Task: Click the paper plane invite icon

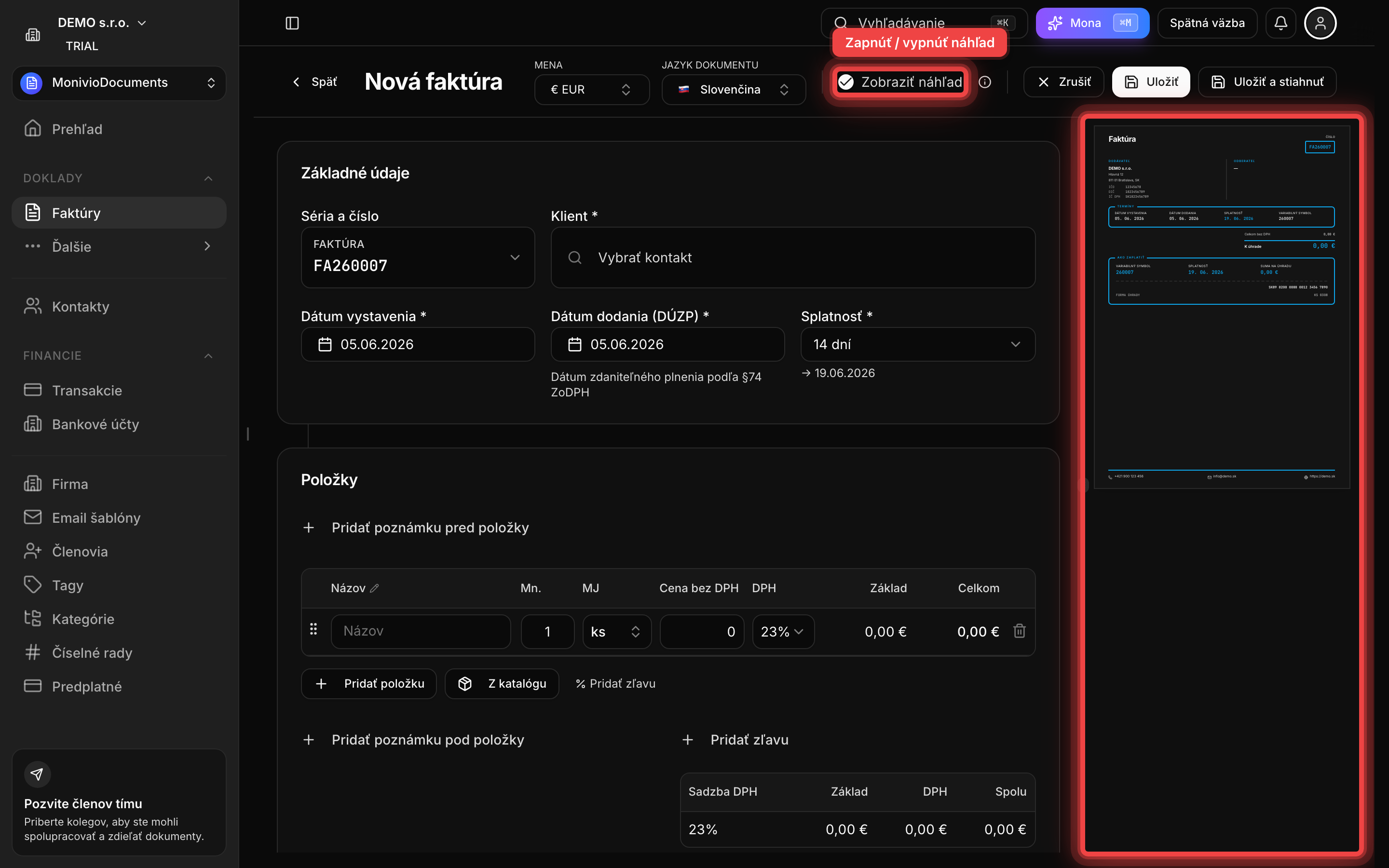Action: click(x=37, y=774)
